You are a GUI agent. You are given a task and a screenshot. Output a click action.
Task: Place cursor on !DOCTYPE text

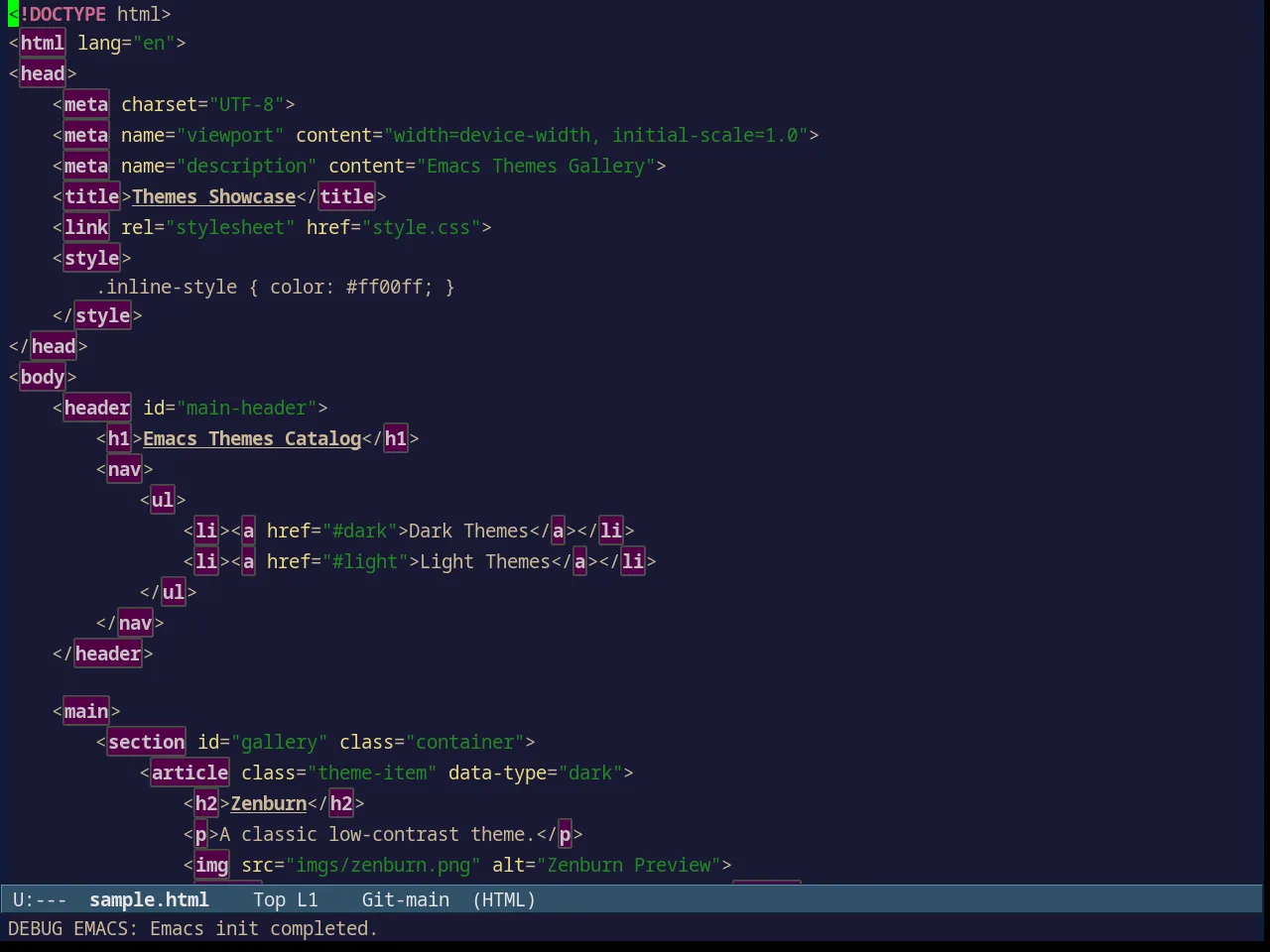[x=63, y=14]
